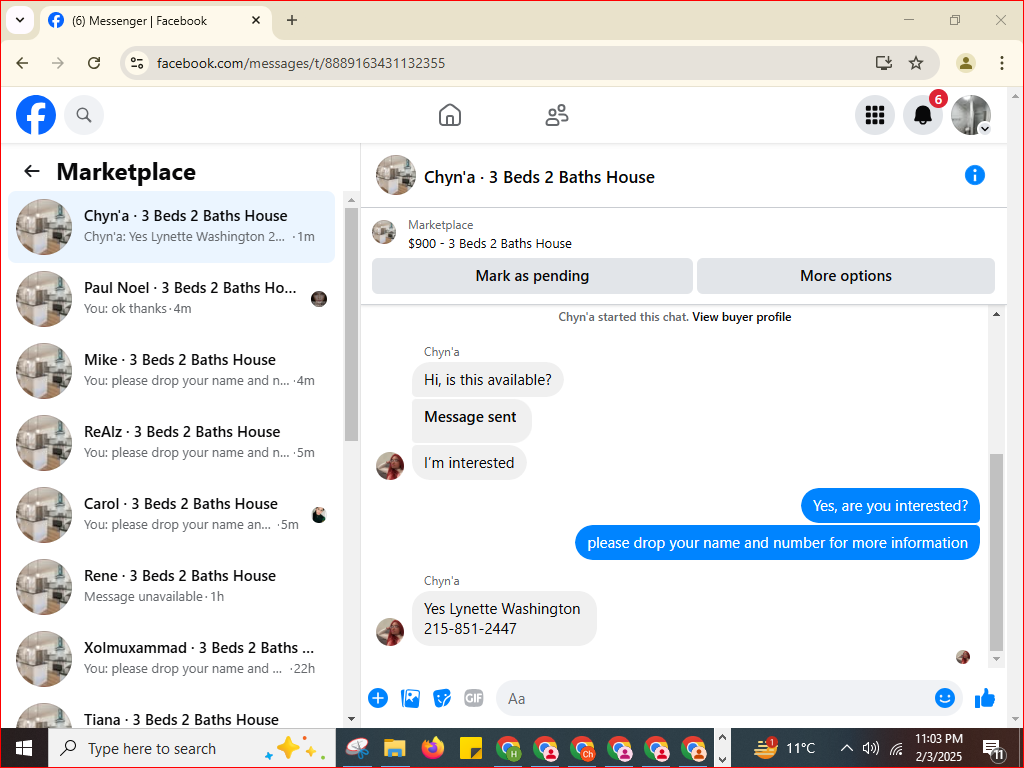Open Sticky Notes from taskbar
This screenshot has height=768, width=1024.
coord(470,748)
